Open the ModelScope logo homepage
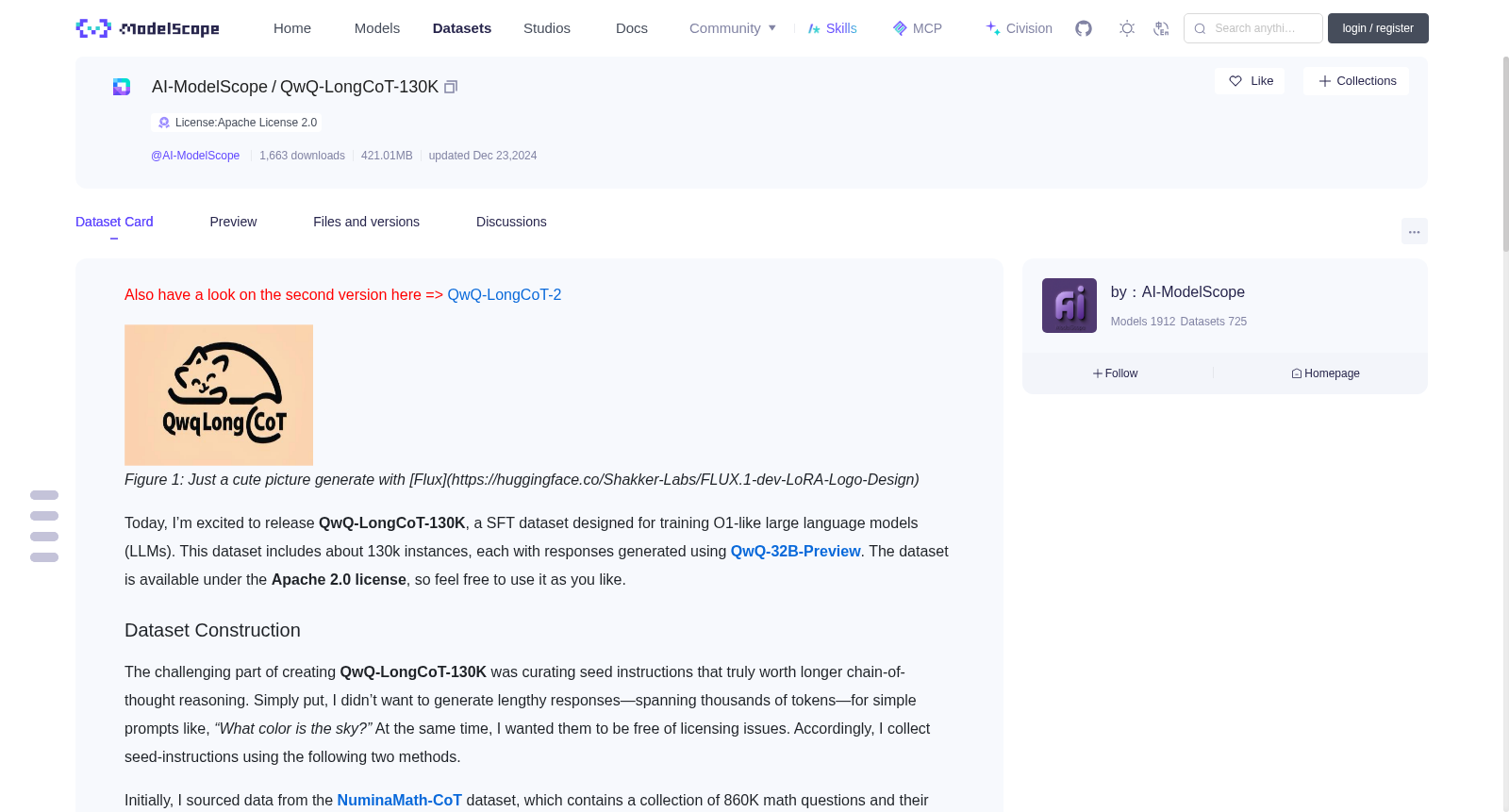1509x812 pixels. [147, 28]
